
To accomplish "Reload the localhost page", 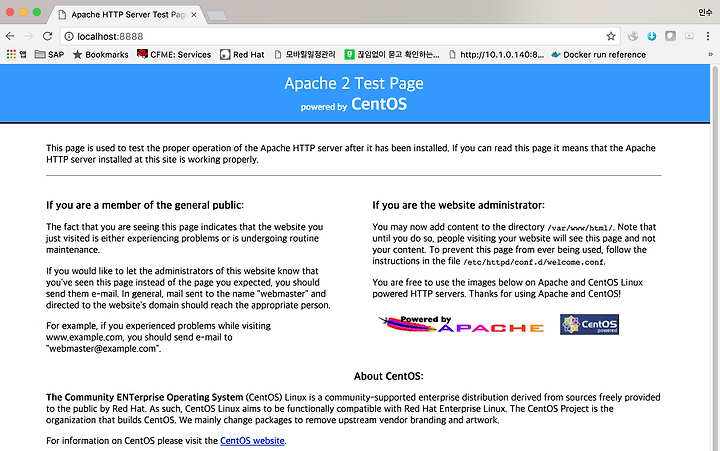I will click(x=47, y=36).
